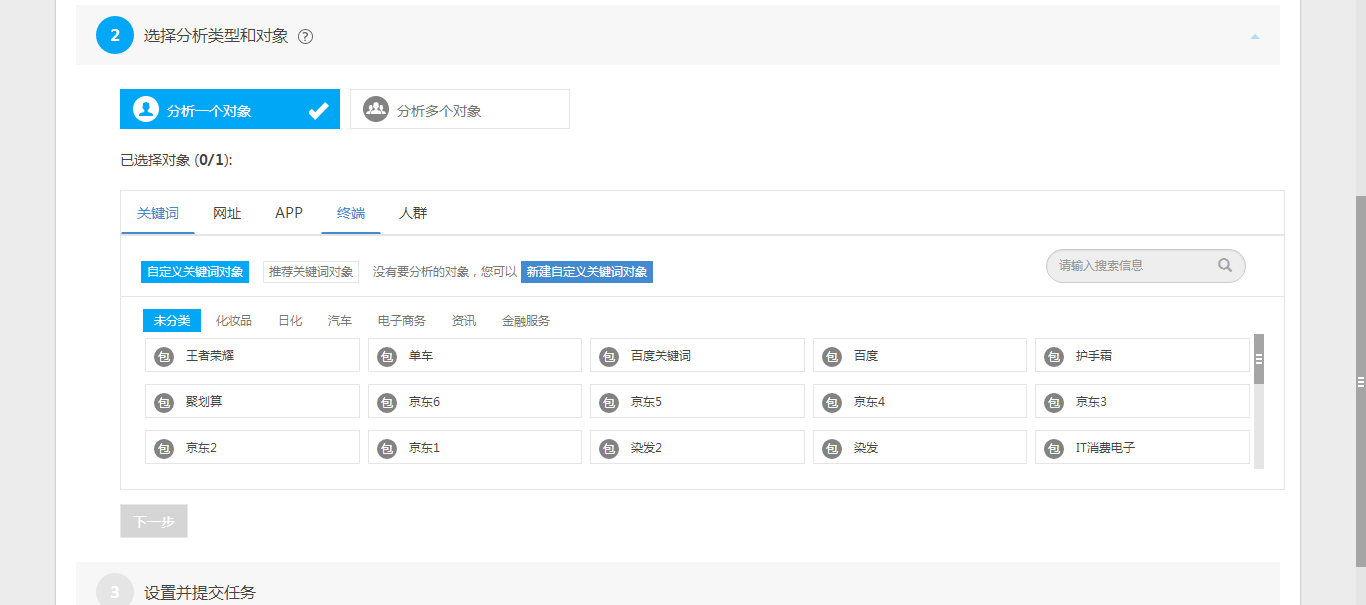Select 分析一个对象 mode
The image size is (1366, 605).
pyautogui.click(x=229, y=110)
